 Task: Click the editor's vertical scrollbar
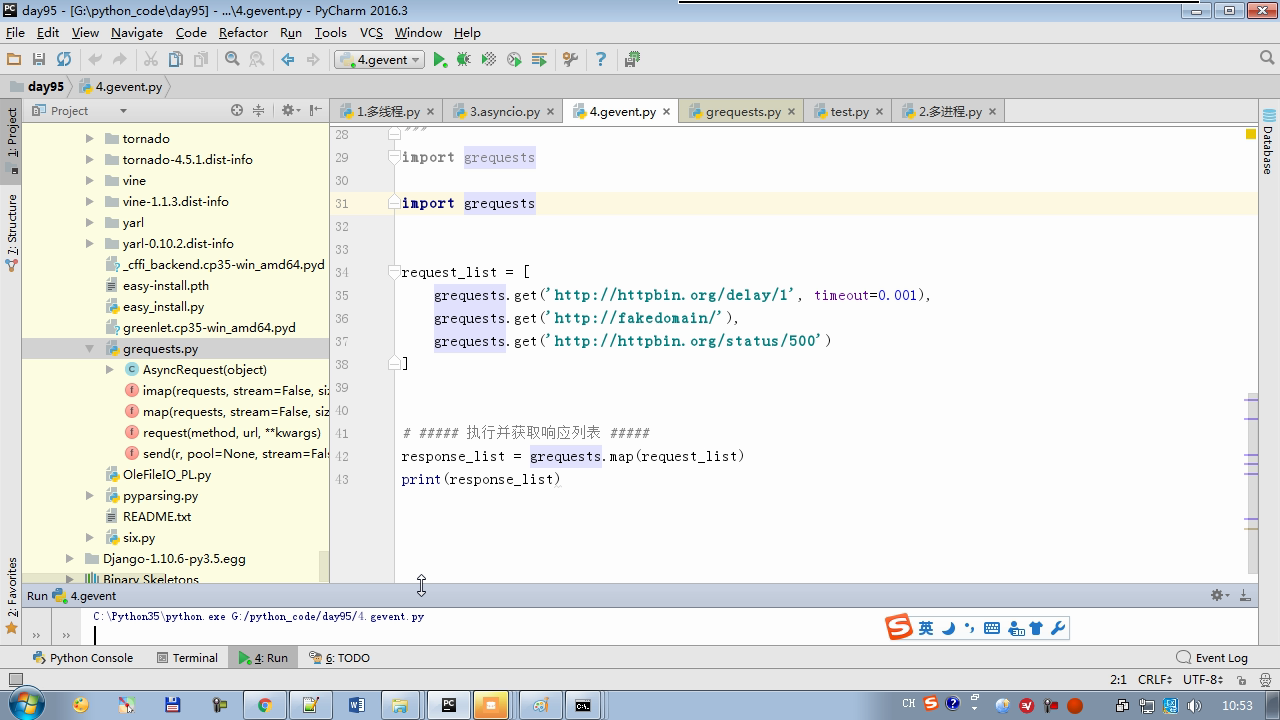[1251, 480]
